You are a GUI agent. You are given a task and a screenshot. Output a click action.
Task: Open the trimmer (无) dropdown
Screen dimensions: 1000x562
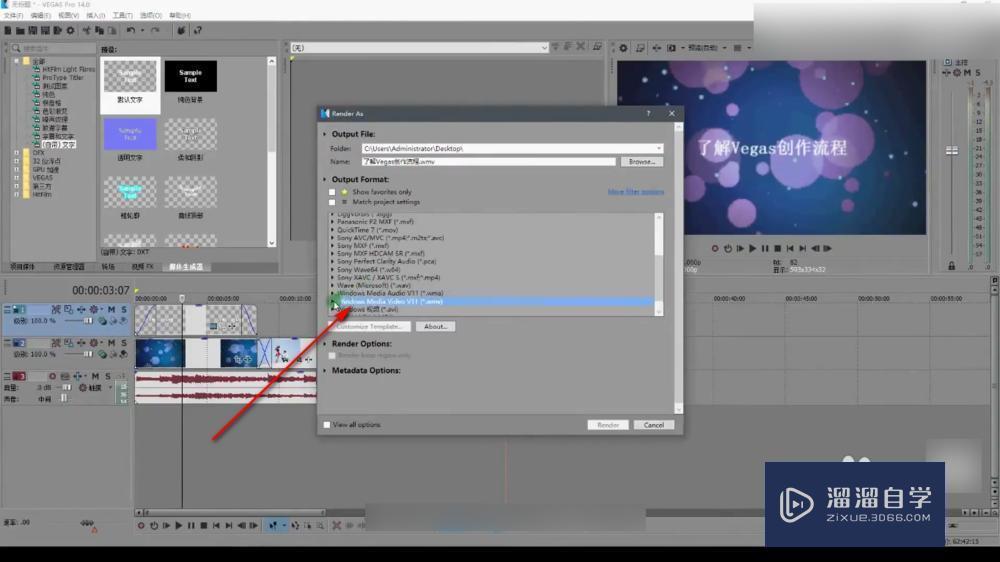(x=544, y=48)
